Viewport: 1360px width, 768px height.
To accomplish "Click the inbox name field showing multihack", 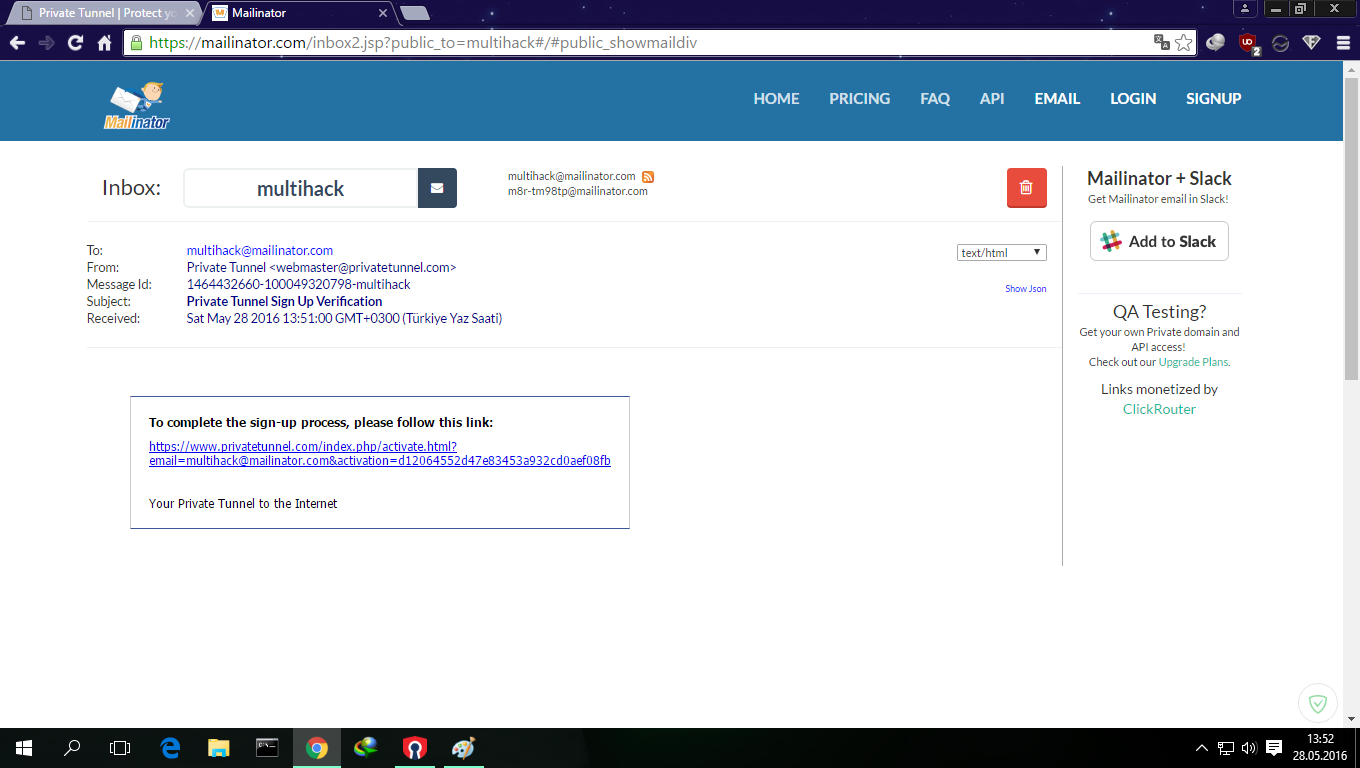I will coord(300,188).
